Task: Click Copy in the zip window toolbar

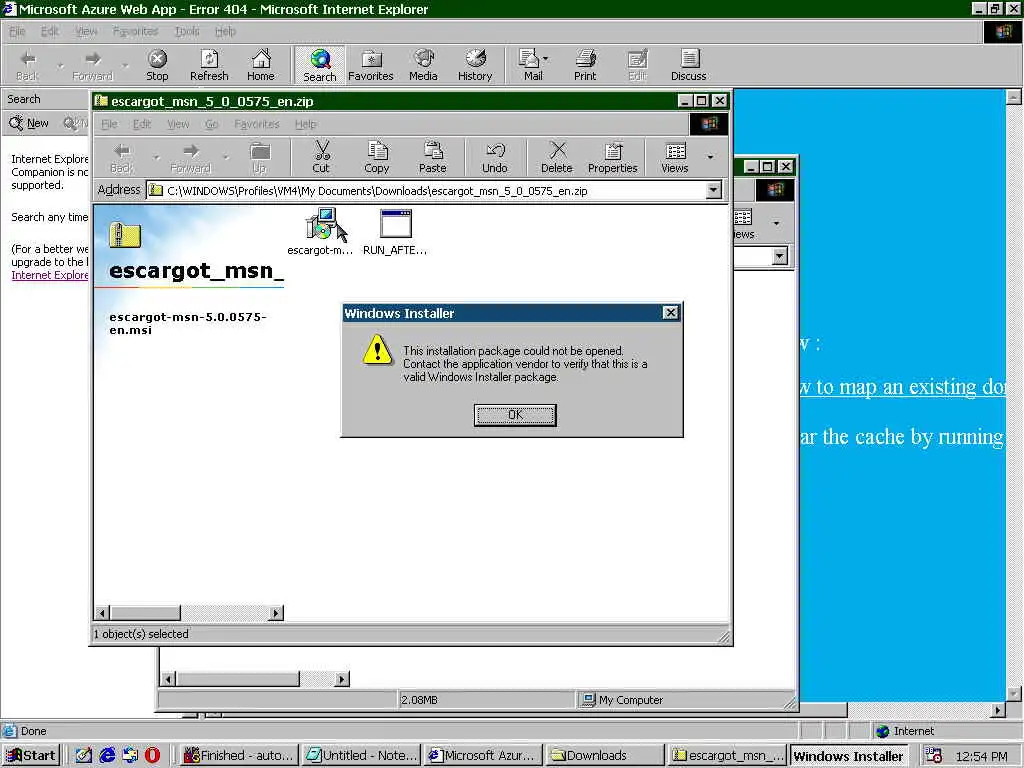Action: click(376, 157)
